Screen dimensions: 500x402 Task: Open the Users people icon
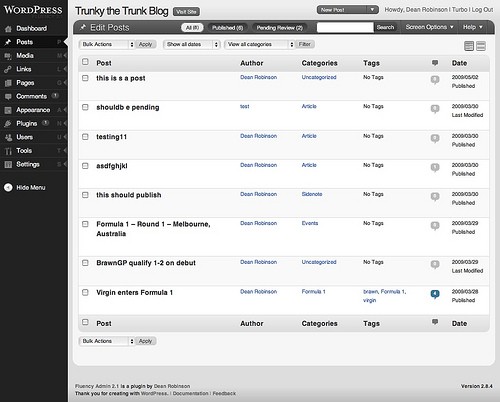click(8, 137)
